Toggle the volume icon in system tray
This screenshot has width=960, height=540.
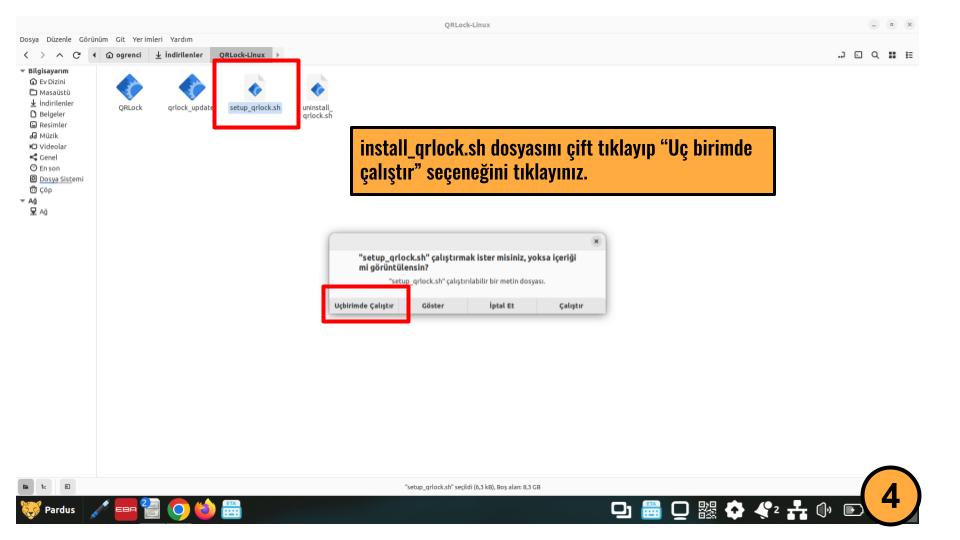coord(823,509)
